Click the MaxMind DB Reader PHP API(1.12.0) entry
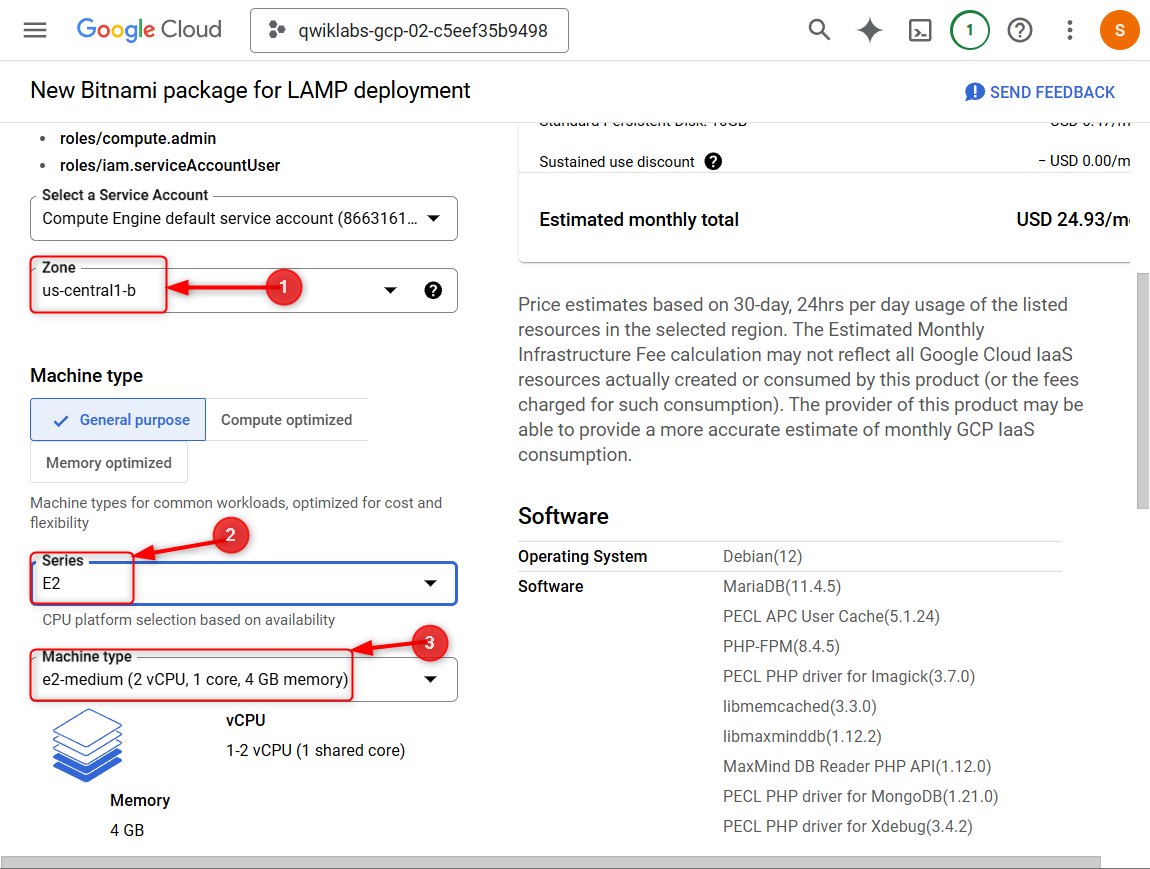Image resolution: width=1150 pixels, height=869 pixels. pos(857,766)
